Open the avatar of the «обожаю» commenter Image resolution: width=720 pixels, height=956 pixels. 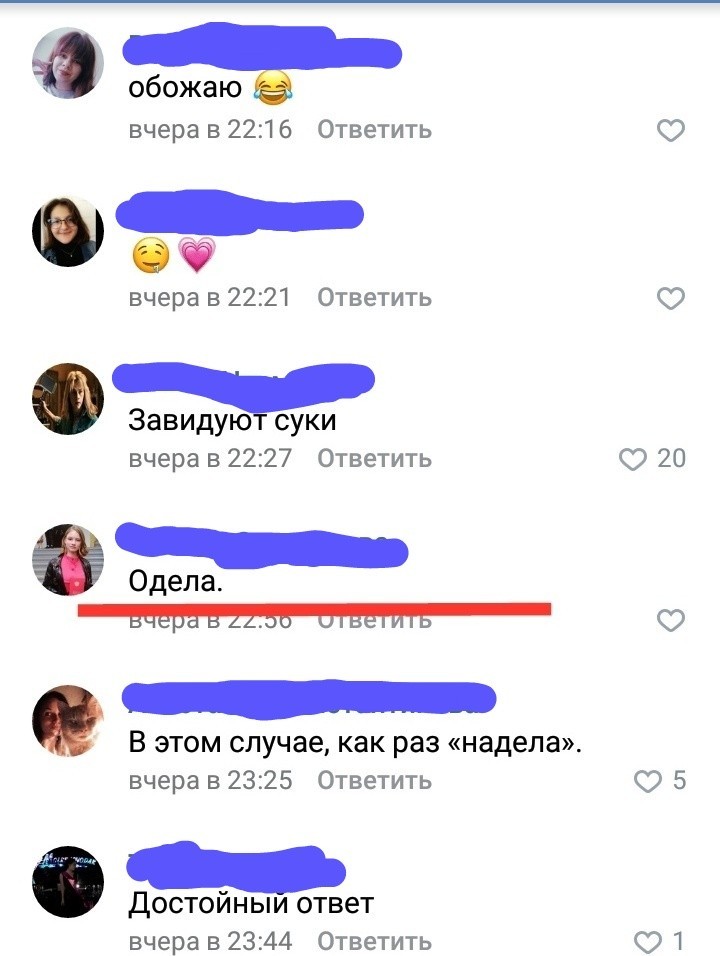[x=68, y=63]
